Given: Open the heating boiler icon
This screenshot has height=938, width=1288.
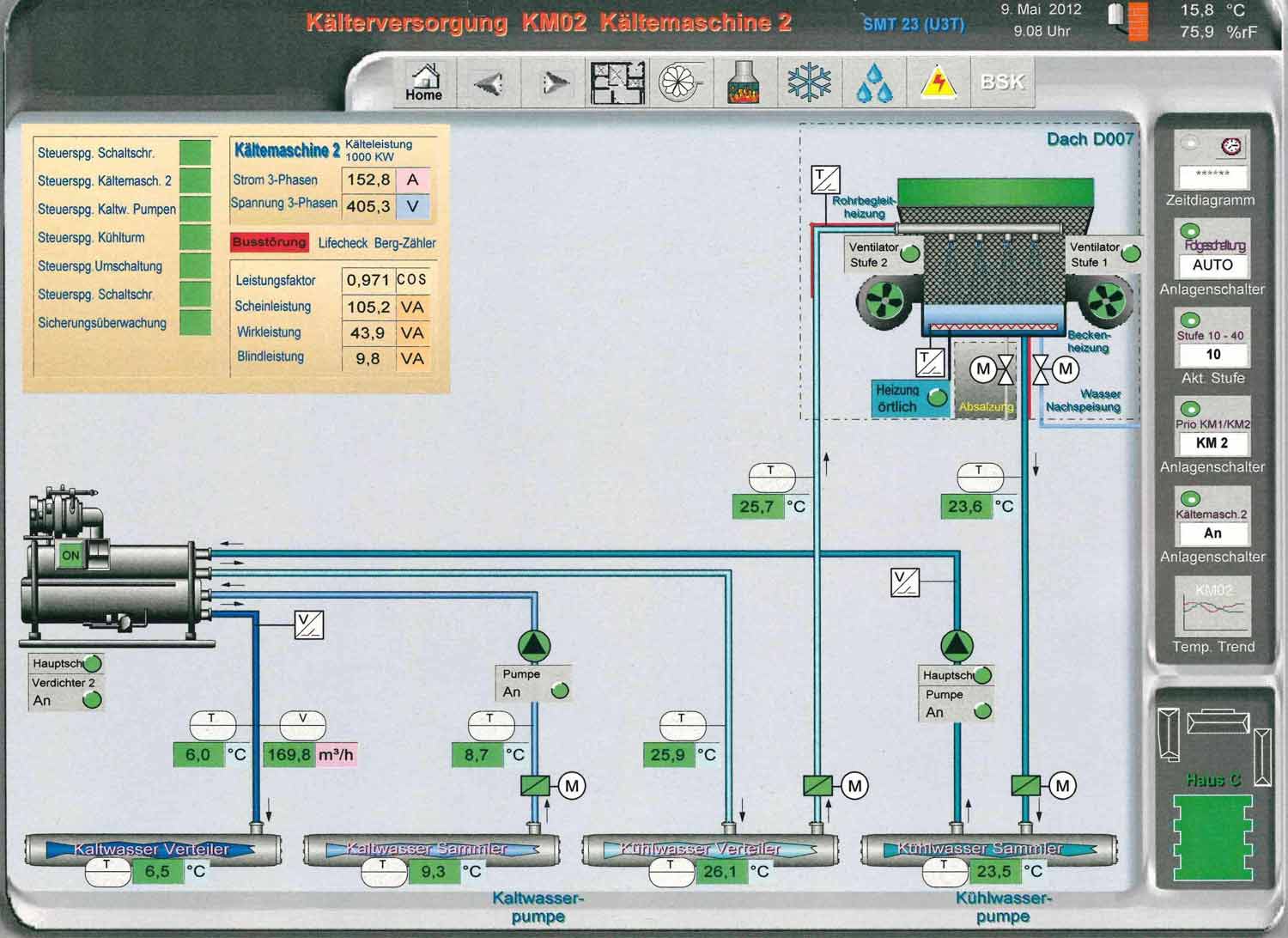Looking at the screenshot, I should [x=744, y=83].
